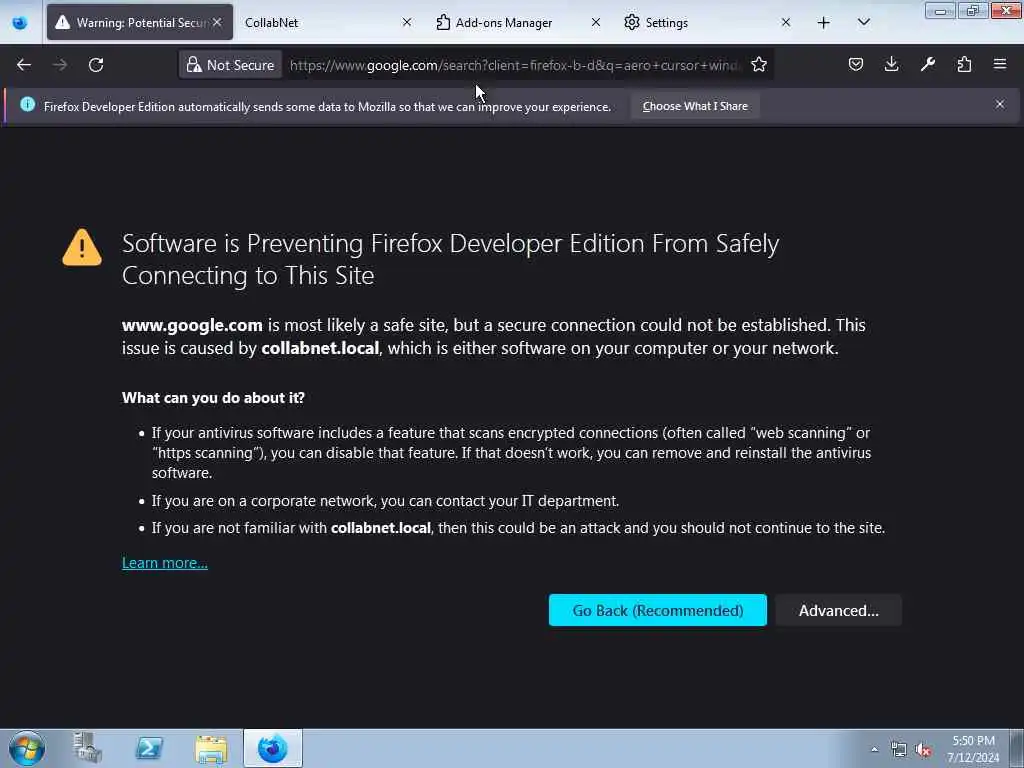Save to Pocket icon in toolbar

coord(856,65)
